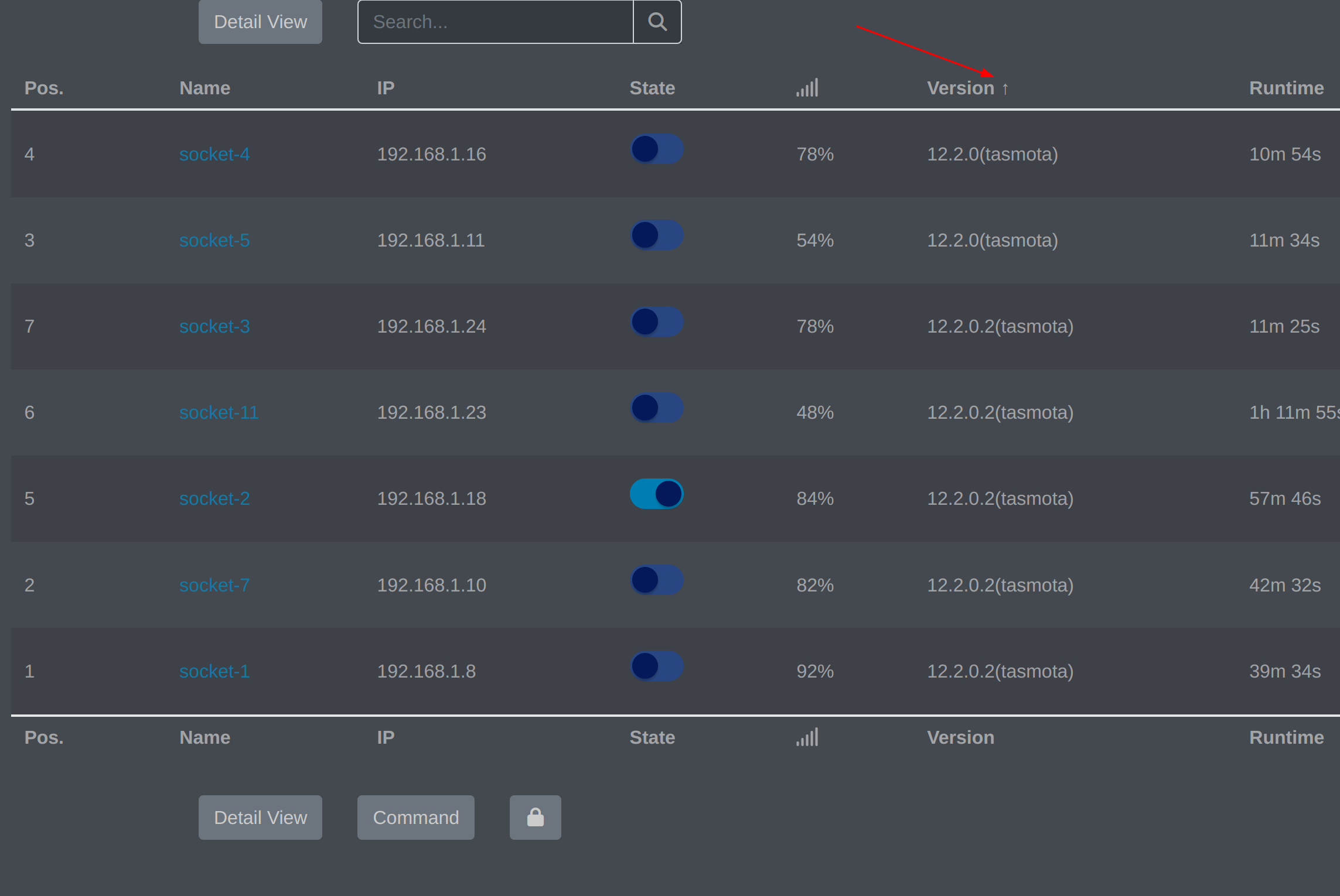Click the lock icon near Command button
The height and width of the screenshot is (896, 1340).
point(534,817)
